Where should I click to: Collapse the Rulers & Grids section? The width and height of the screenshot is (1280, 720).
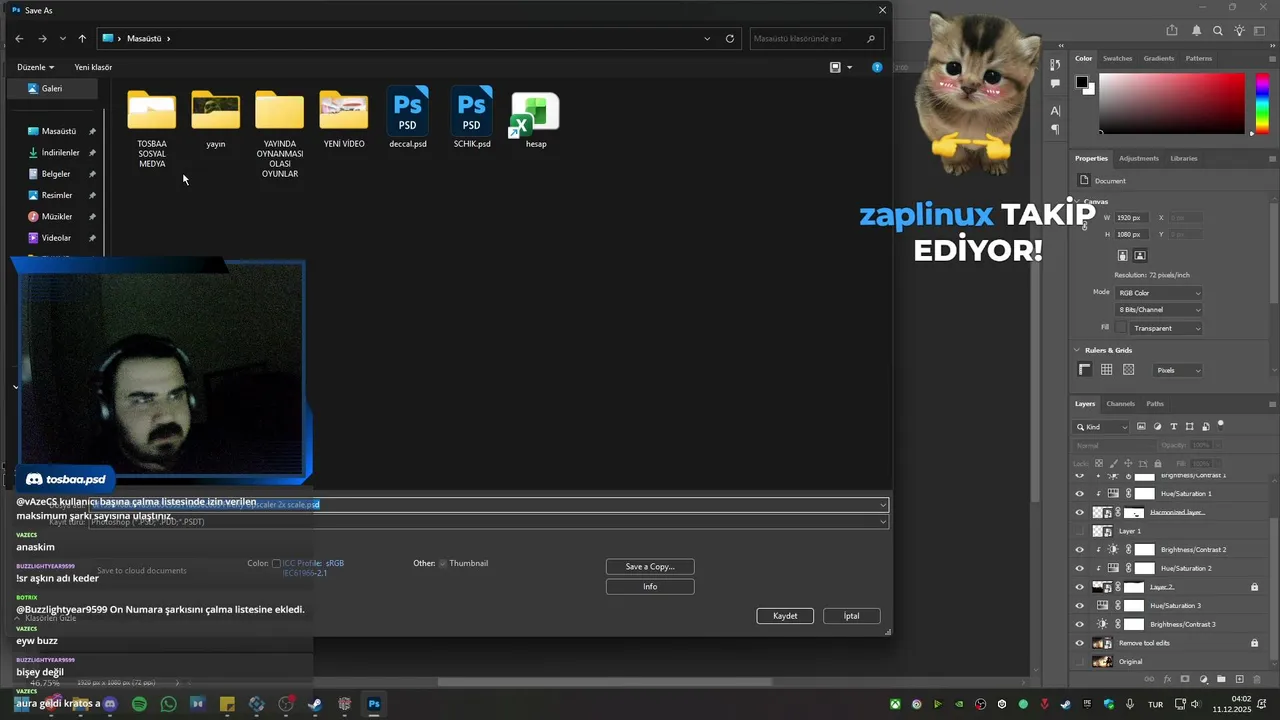pos(1077,350)
